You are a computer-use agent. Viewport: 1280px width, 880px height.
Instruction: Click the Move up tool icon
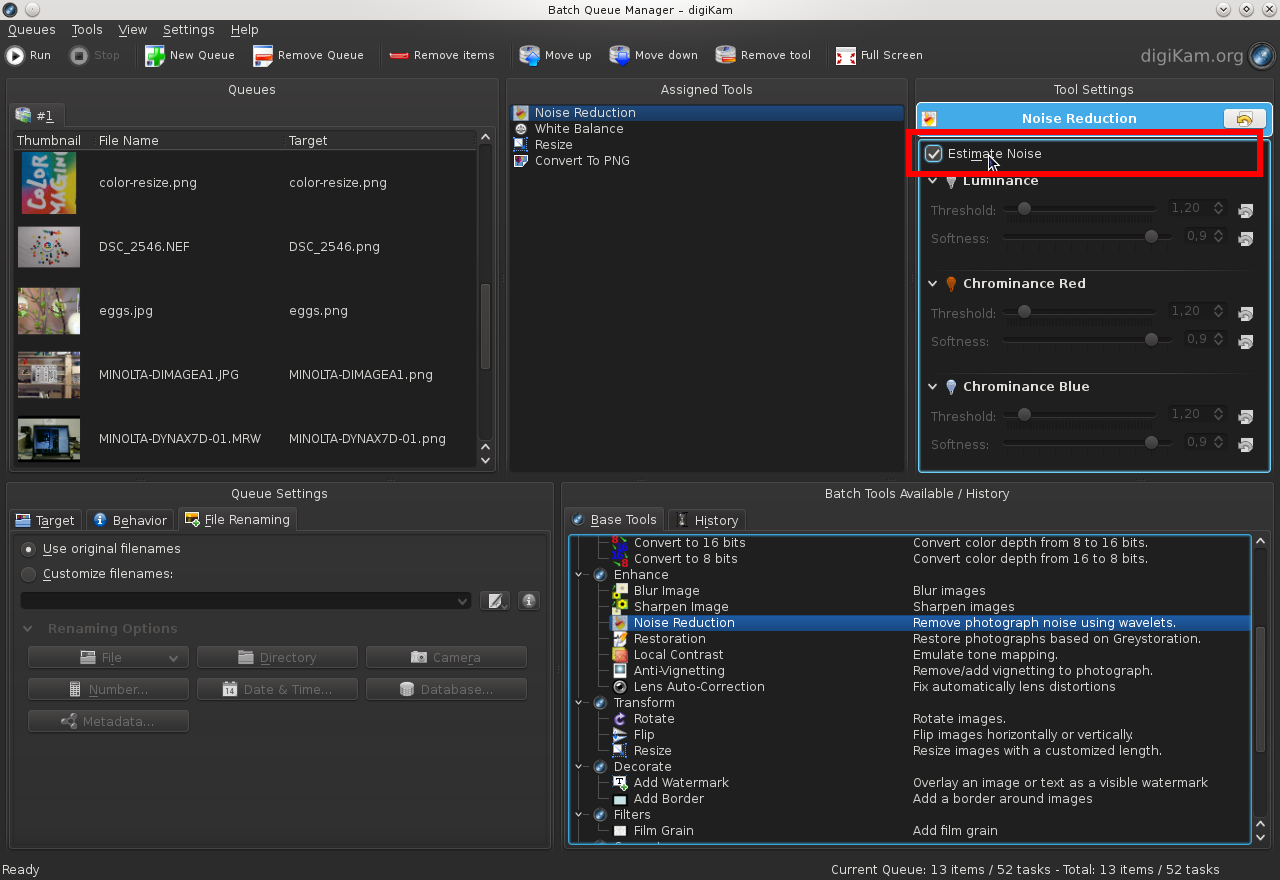click(x=555, y=55)
